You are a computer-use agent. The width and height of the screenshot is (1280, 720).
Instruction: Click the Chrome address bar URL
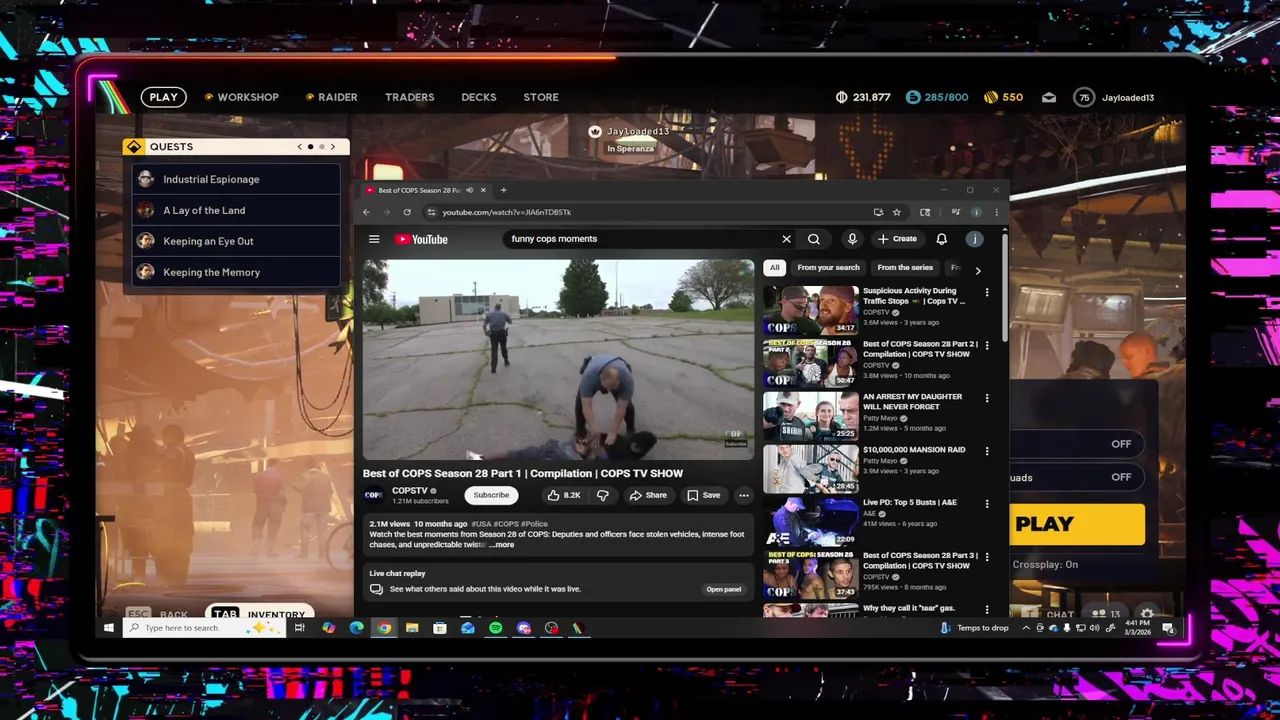click(506, 212)
